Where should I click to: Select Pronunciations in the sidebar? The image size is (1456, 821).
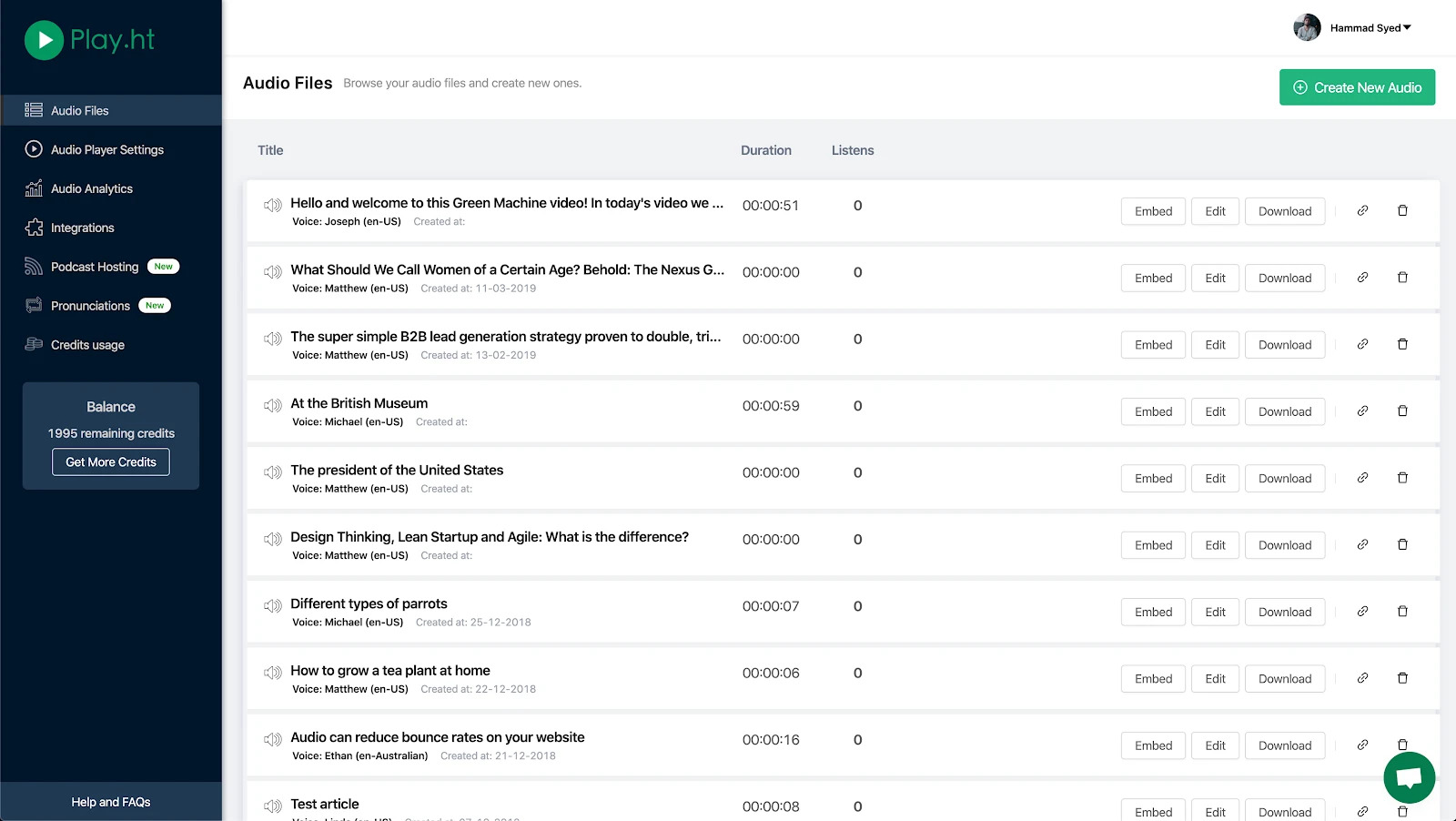pyautogui.click(x=90, y=306)
